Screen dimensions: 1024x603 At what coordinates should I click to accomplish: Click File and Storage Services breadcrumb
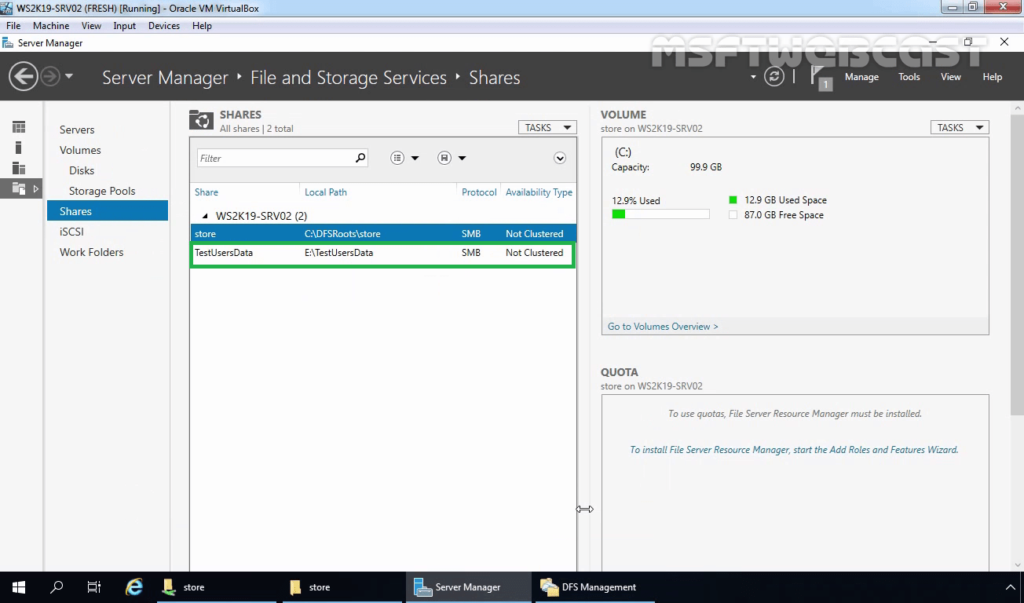tap(349, 77)
